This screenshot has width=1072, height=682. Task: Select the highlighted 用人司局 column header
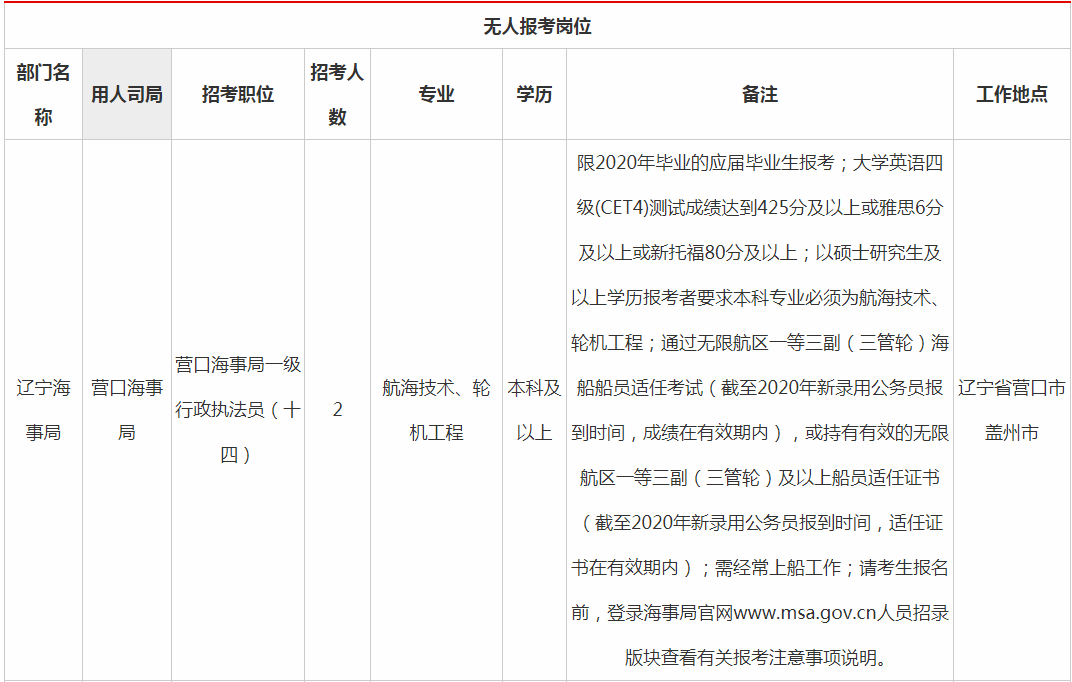click(x=127, y=94)
